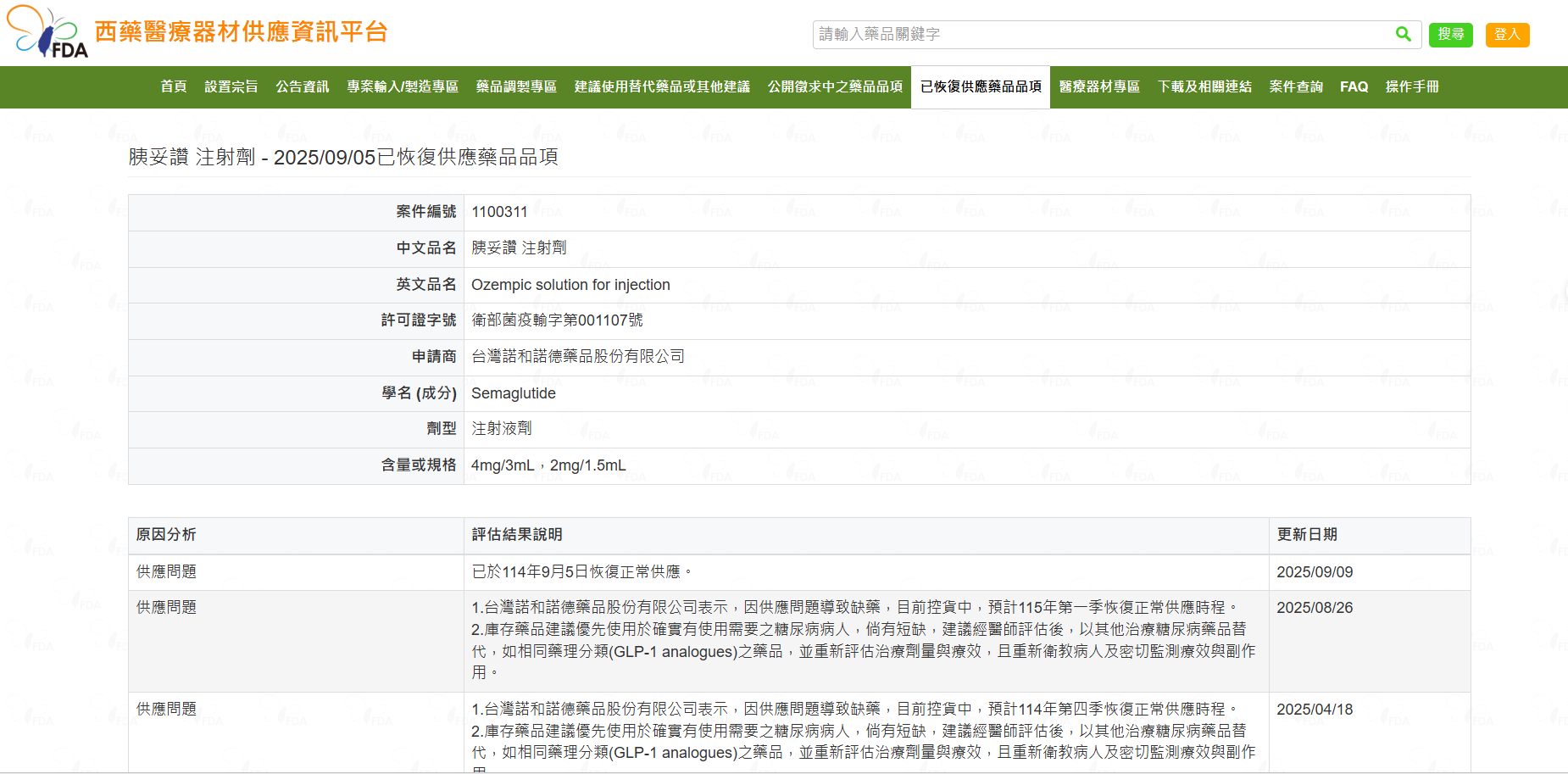Click 供應問題 in the 2025/08/26 row

pyautogui.click(x=166, y=608)
